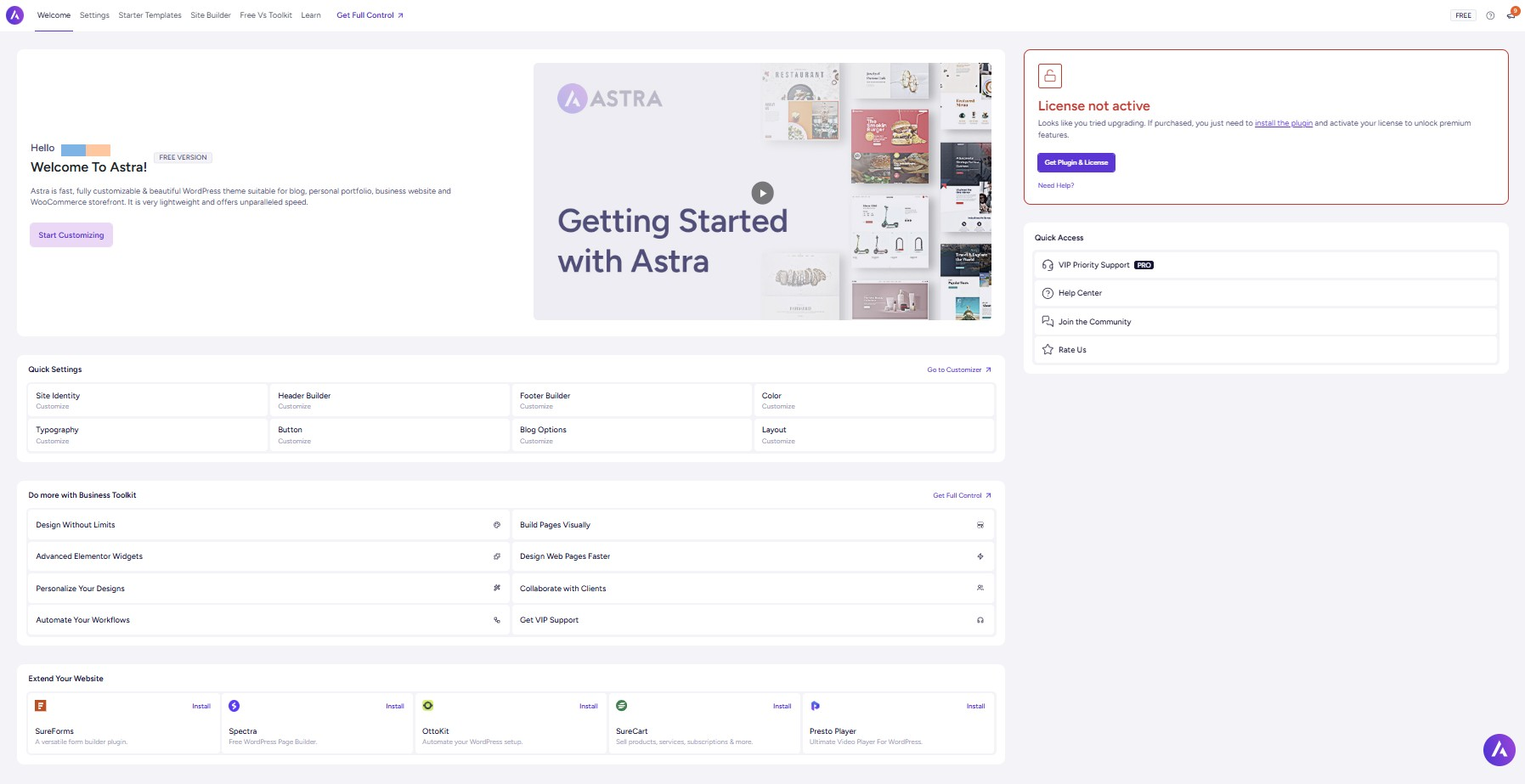Click the SureForms plugin icon
The height and width of the screenshot is (784, 1525).
(41, 705)
